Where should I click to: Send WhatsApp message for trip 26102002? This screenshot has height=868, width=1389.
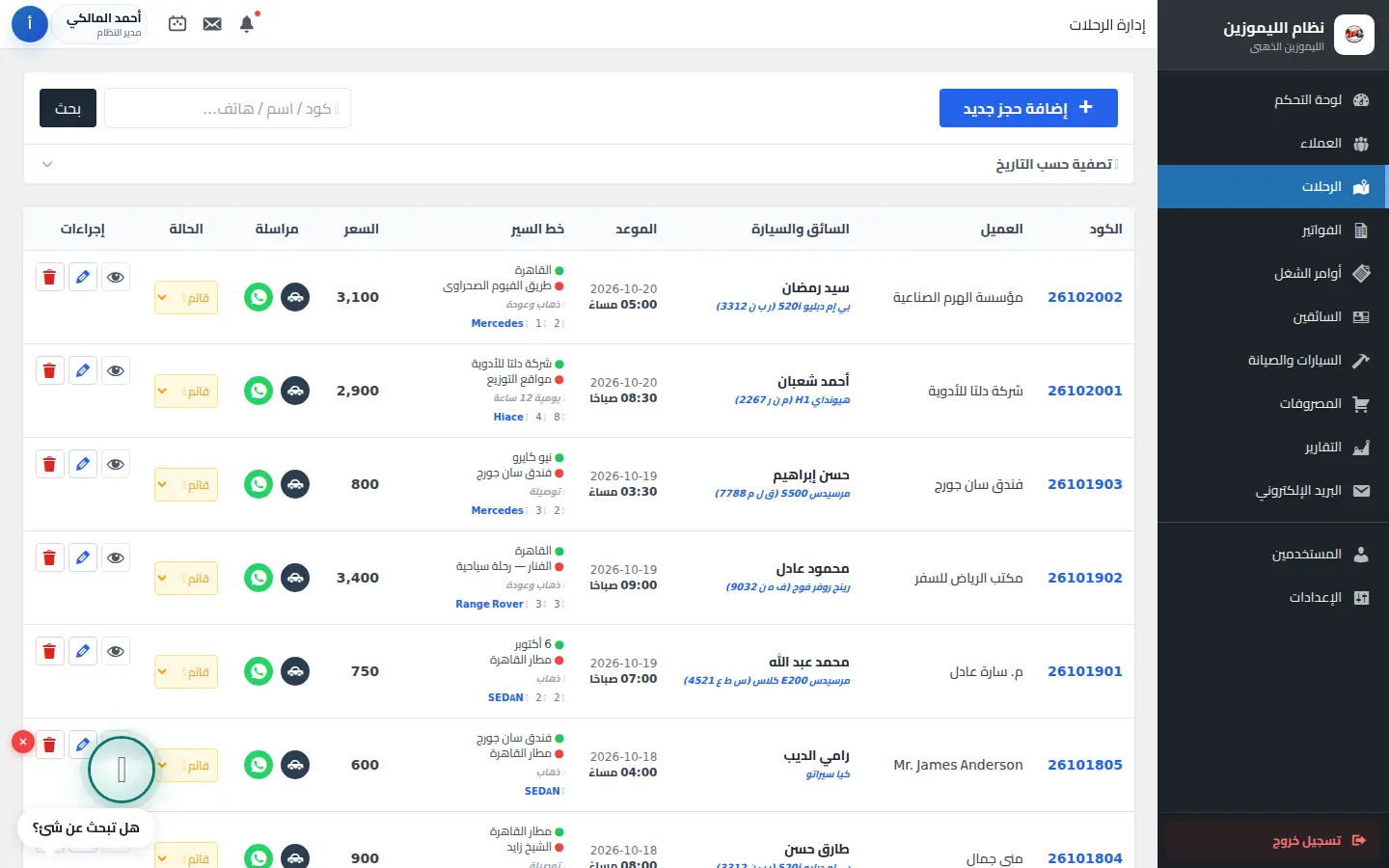coord(259,297)
